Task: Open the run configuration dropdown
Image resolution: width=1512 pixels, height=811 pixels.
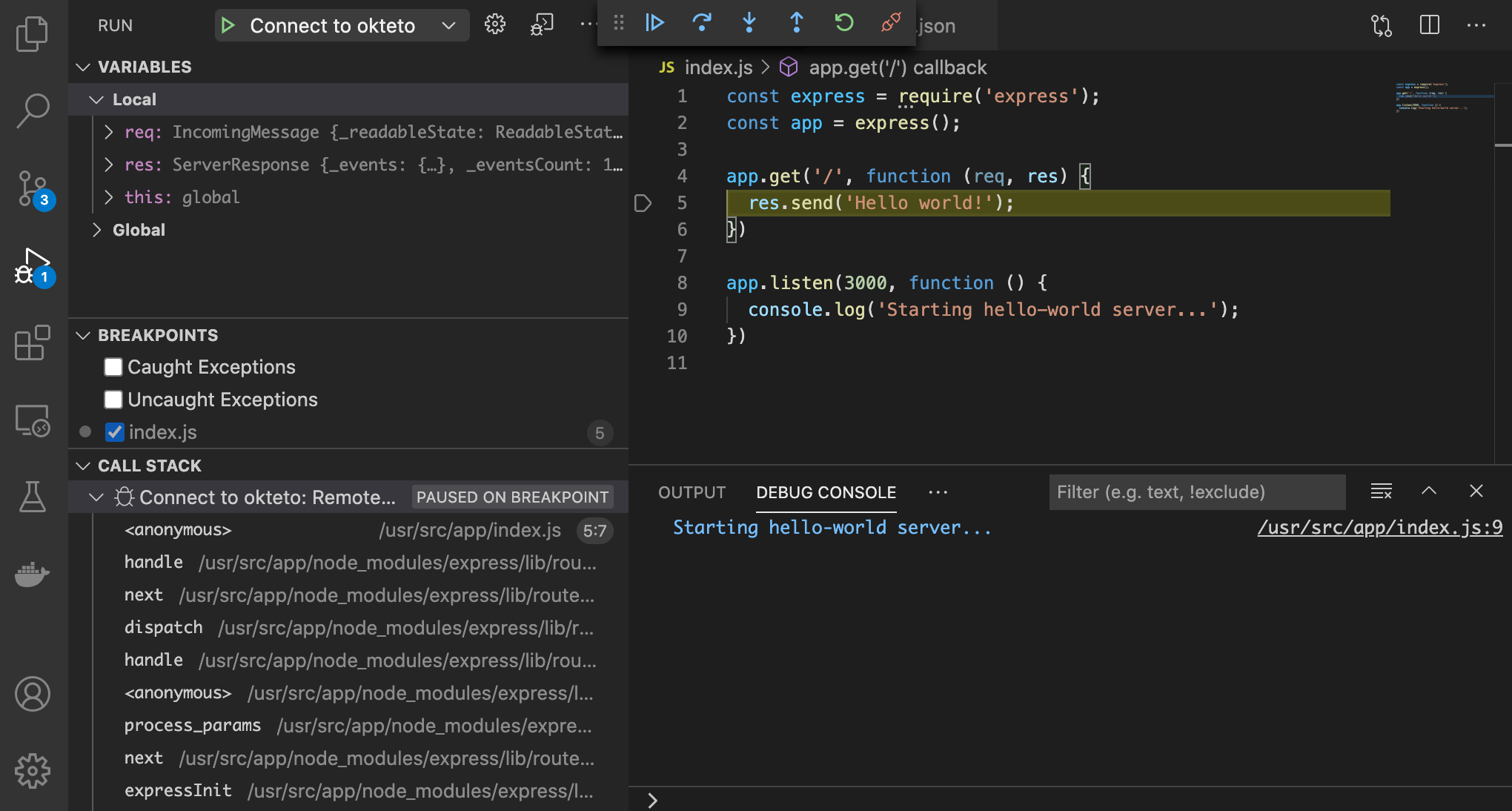Action: [448, 25]
